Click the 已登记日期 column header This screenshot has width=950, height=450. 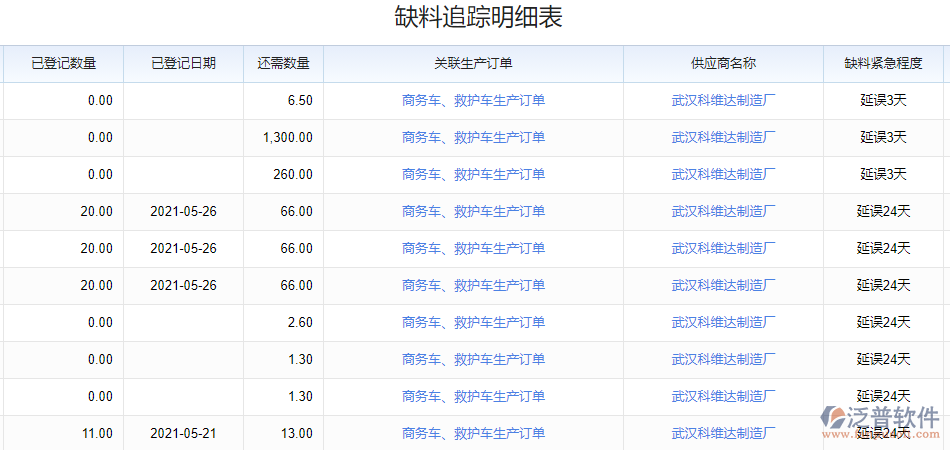click(183, 64)
